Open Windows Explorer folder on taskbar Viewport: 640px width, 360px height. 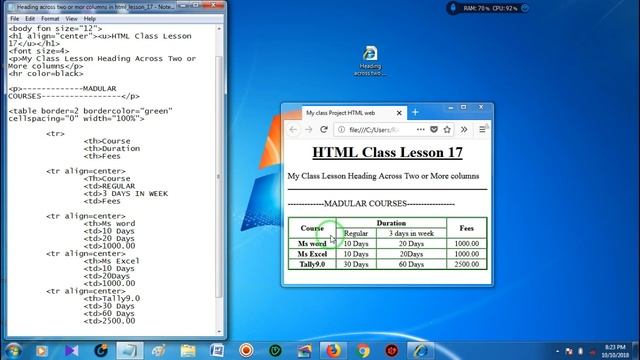point(188,351)
